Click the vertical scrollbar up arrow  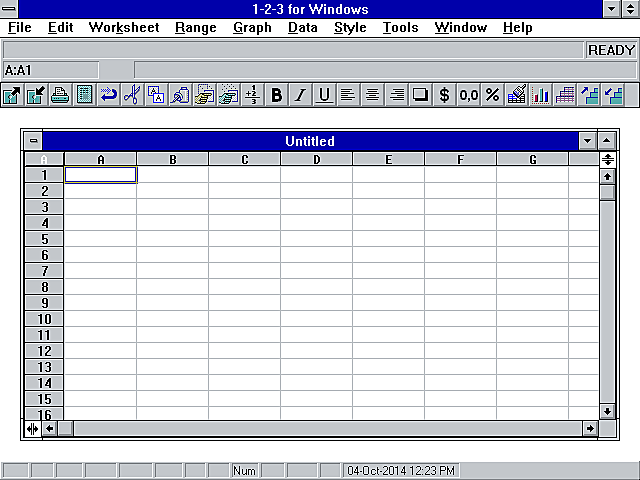point(607,176)
